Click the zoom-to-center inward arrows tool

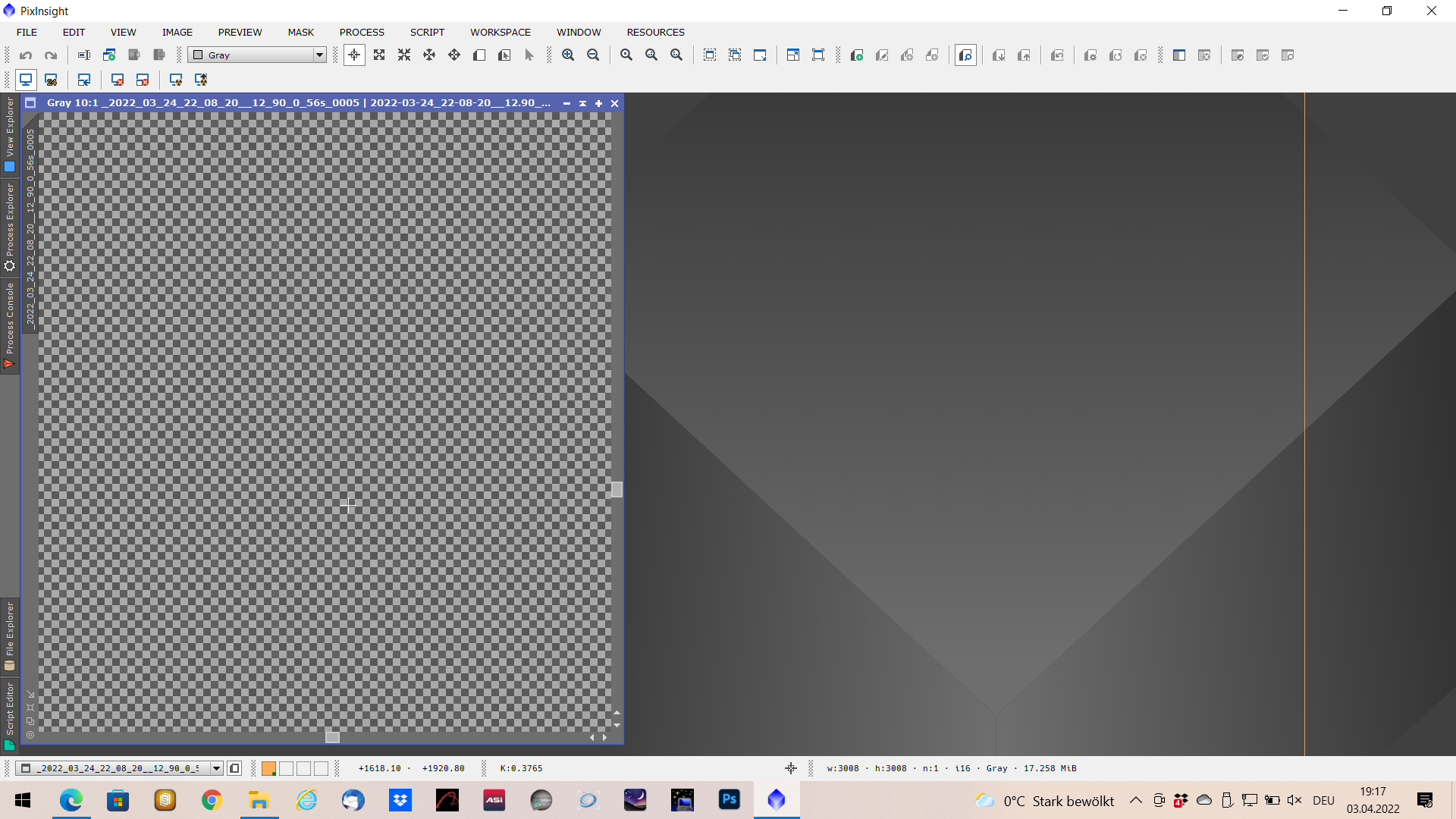point(404,55)
